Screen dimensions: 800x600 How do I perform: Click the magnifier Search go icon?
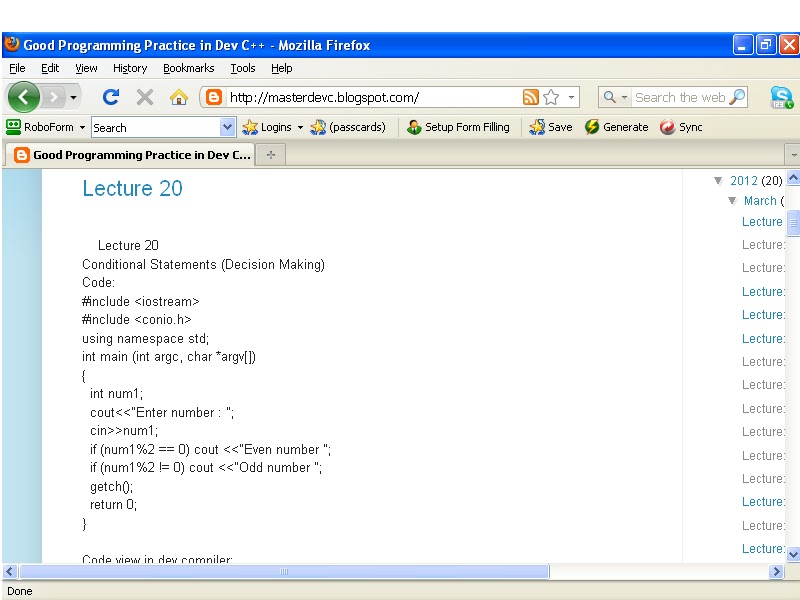click(x=737, y=96)
